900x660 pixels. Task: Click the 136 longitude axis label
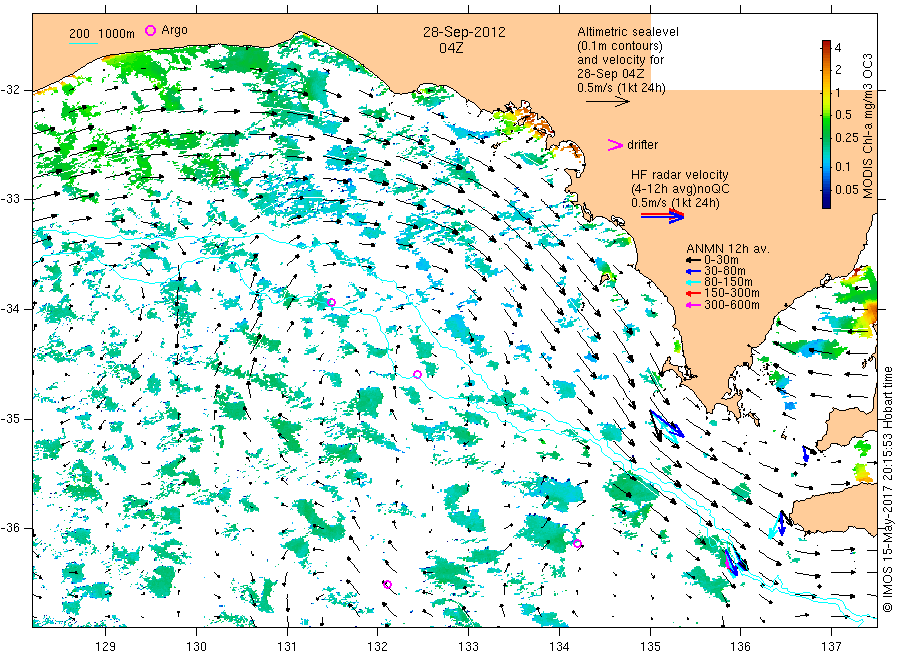tap(741, 647)
